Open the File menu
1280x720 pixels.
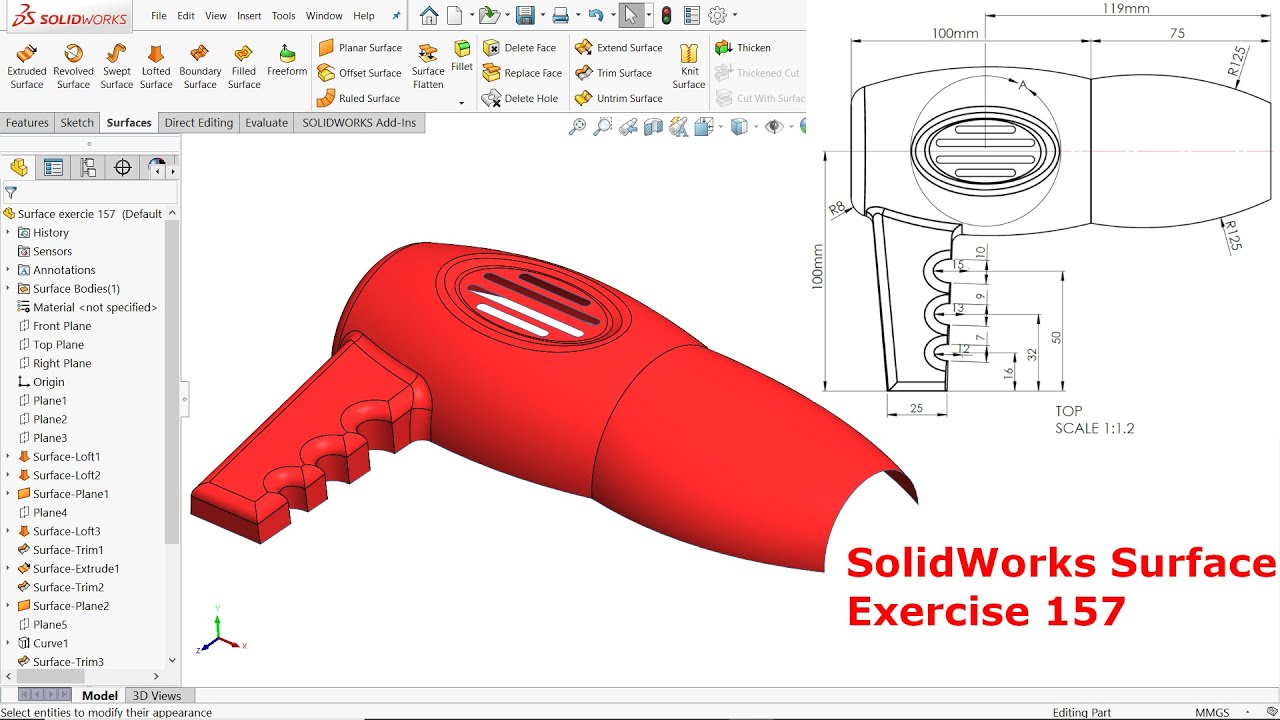point(159,16)
